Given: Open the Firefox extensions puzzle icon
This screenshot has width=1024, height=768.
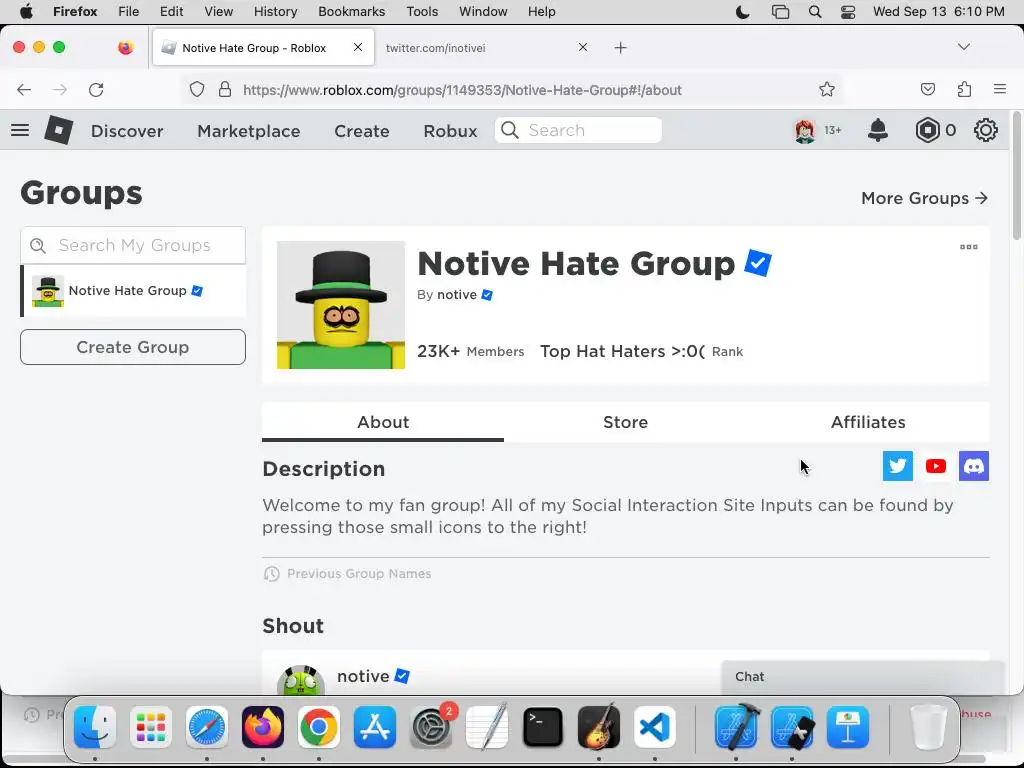Looking at the screenshot, I should (965, 89).
